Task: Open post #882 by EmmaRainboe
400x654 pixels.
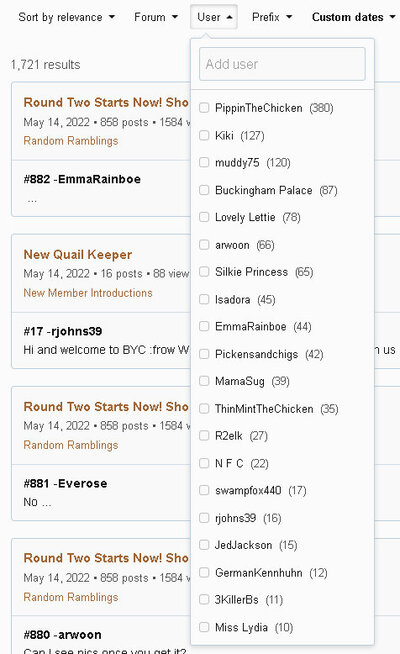Action: (82, 179)
